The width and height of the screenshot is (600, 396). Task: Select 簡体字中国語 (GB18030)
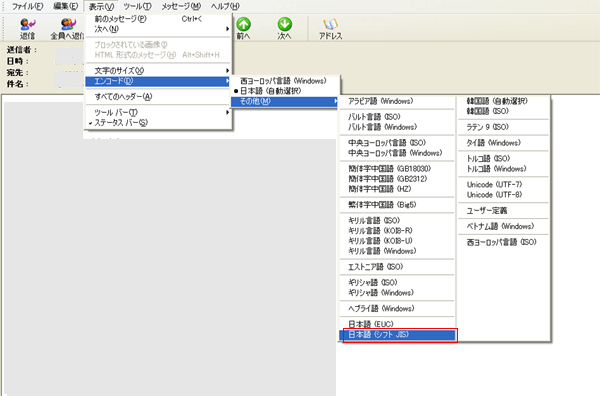(397, 169)
